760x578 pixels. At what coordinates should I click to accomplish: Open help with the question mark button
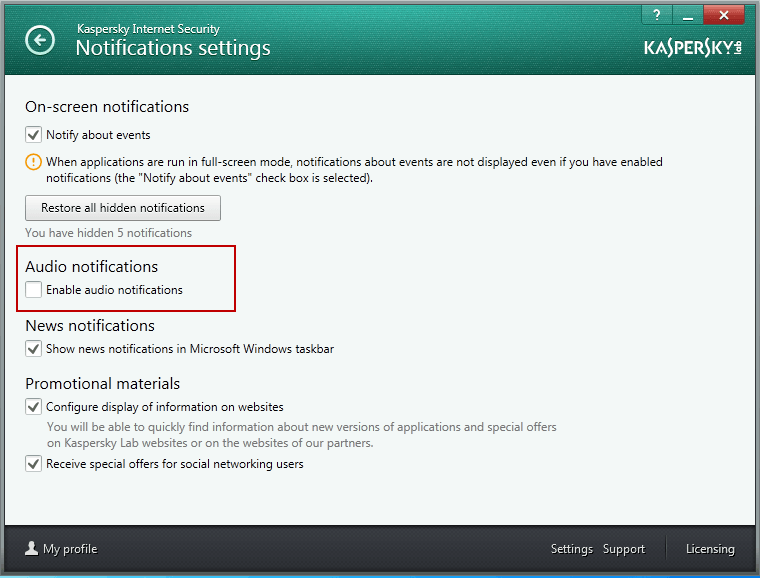pyautogui.click(x=657, y=15)
